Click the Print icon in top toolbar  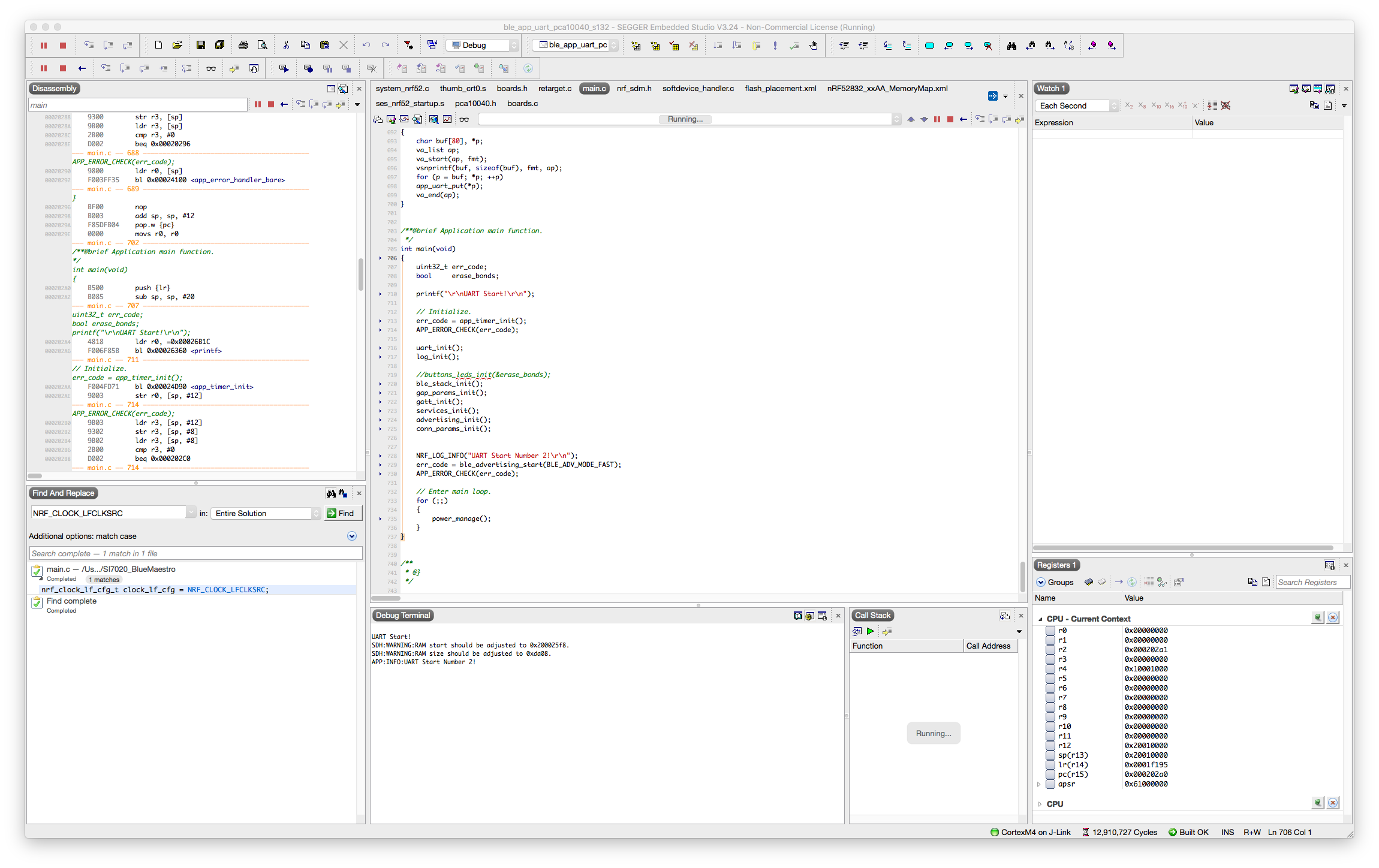[x=243, y=45]
